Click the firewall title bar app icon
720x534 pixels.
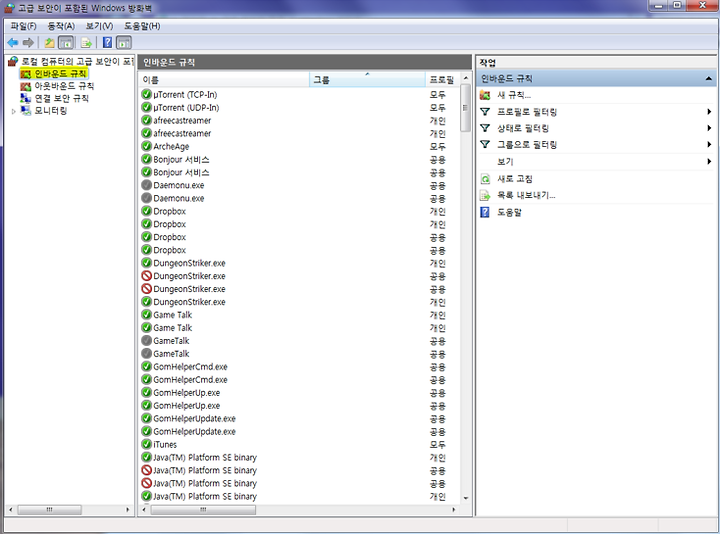coord(9,8)
